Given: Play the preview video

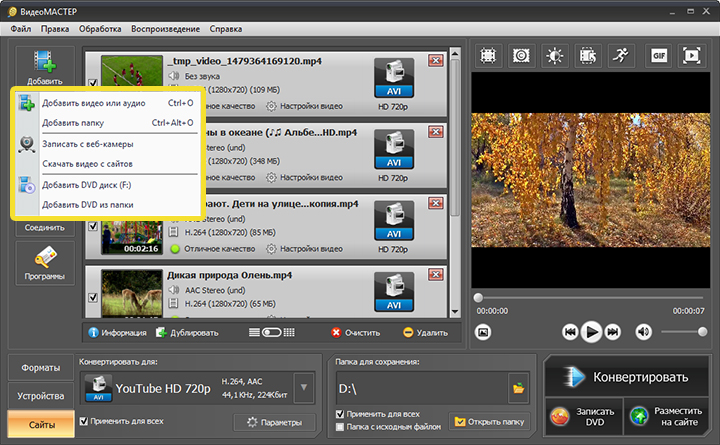Looking at the screenshot, I should [x=591, y=332].
